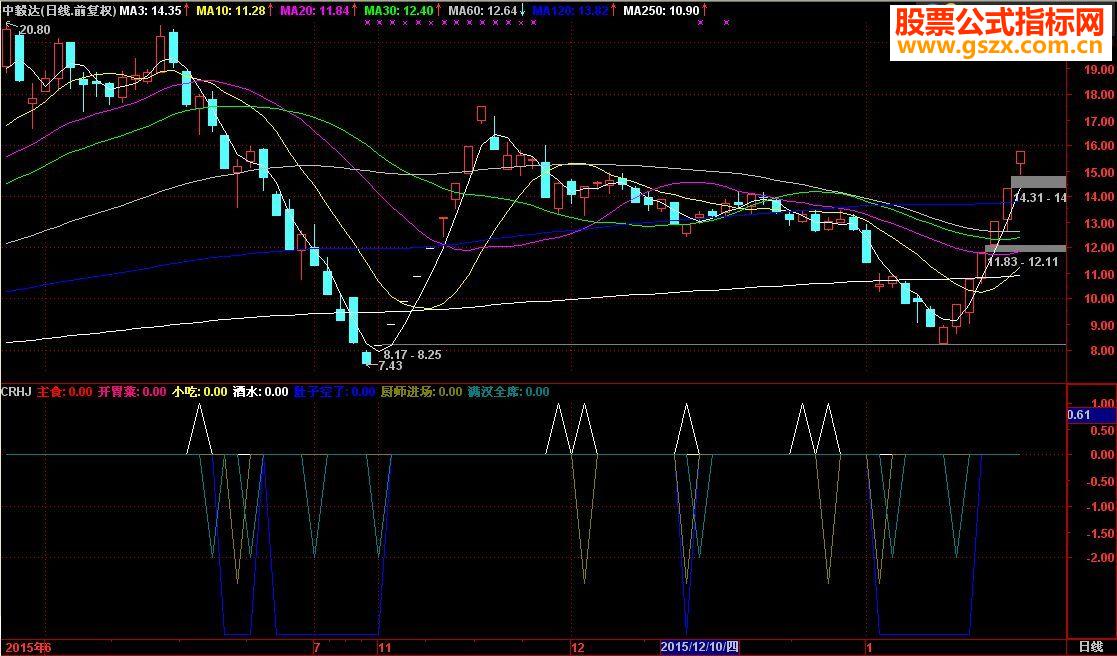Image resolution: width=1117 pixels, height=656 pixels.
Task: Click the month 1 marker on time axis
Action: pos(869,648)
